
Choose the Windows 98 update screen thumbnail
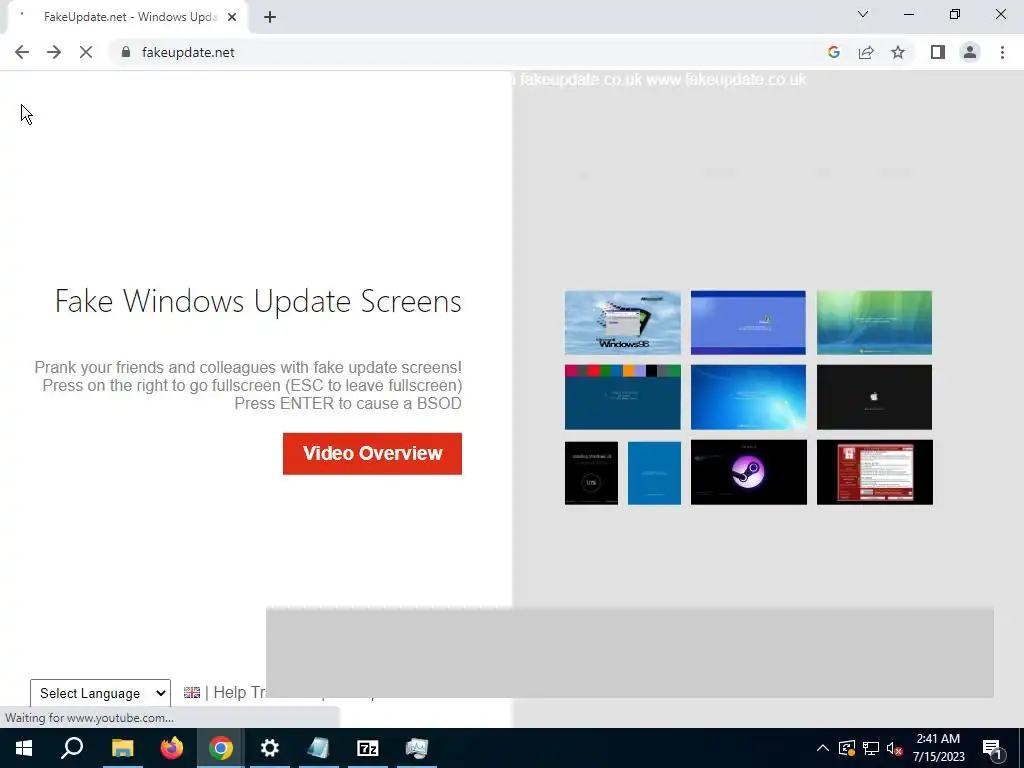622,323
